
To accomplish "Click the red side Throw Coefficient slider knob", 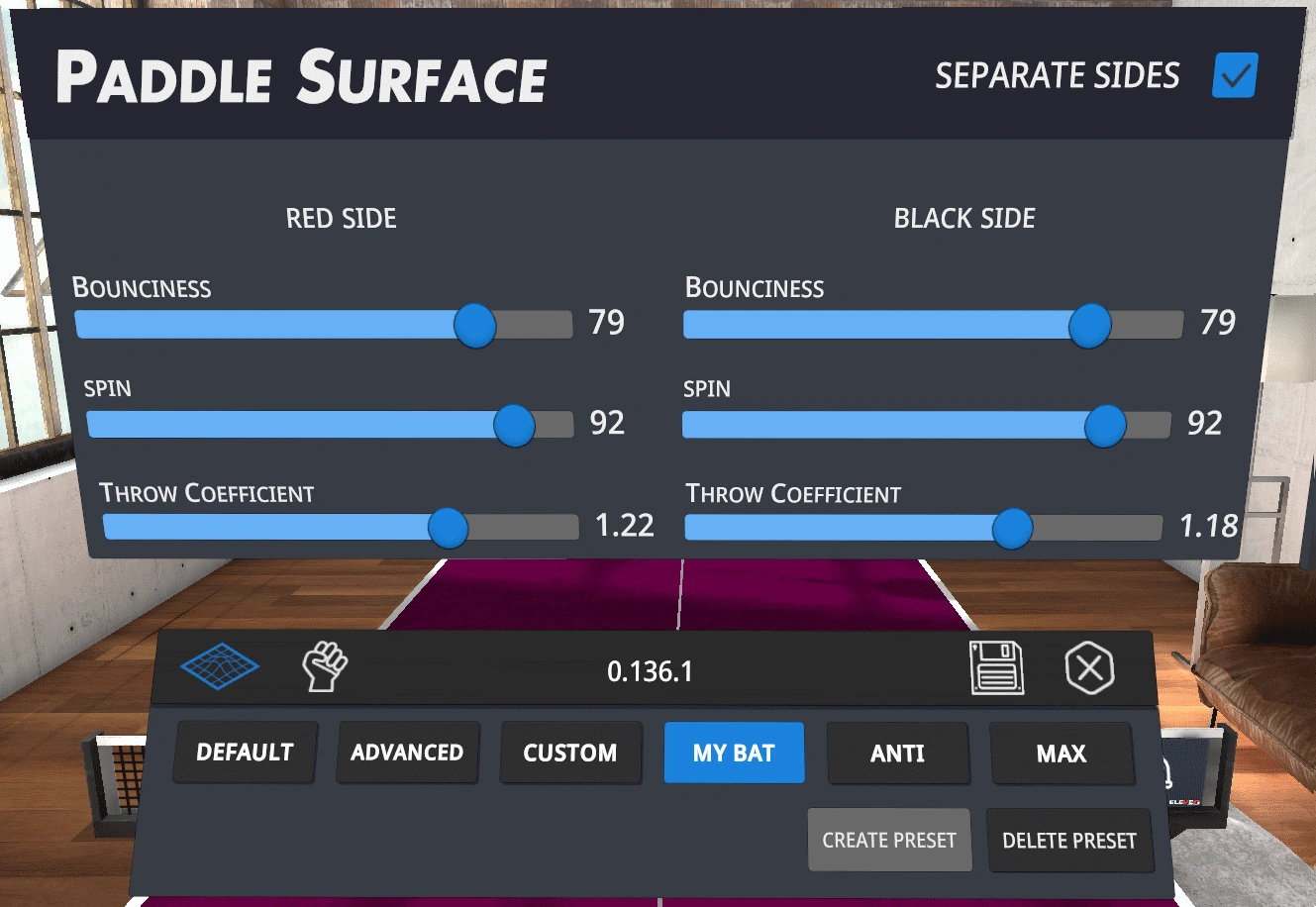I will 448,528.
